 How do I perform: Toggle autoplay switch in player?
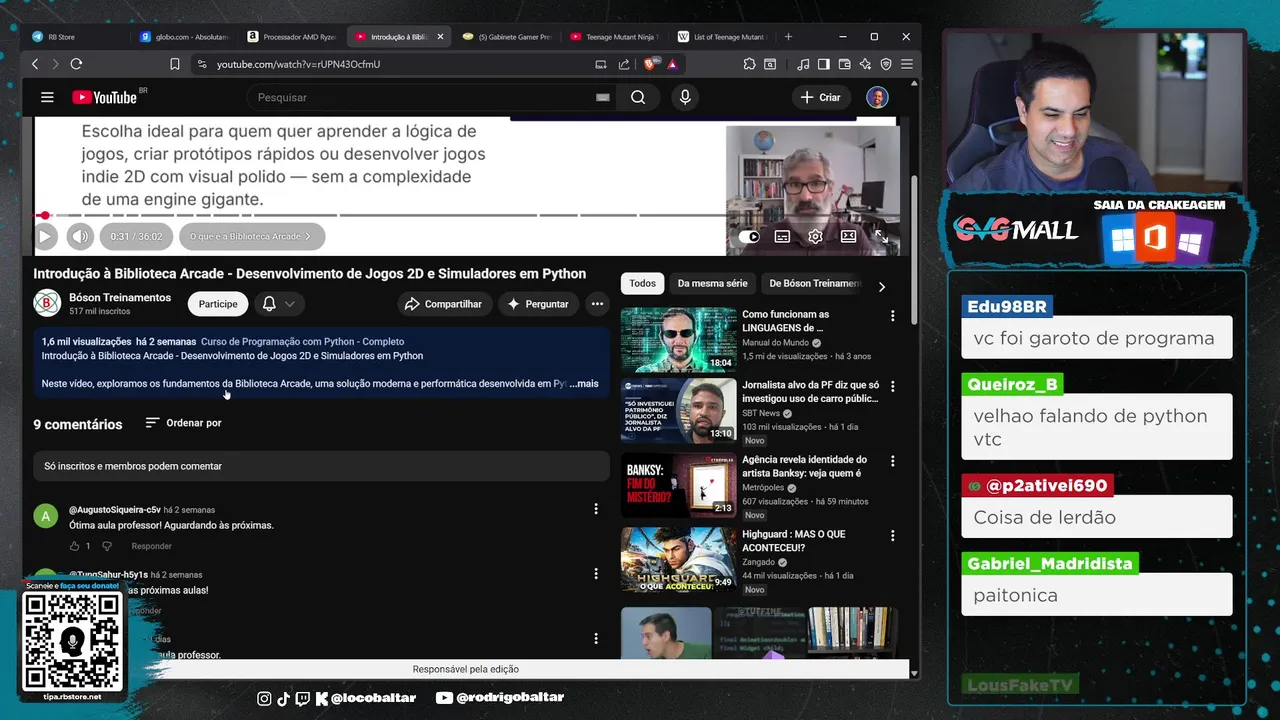tap(749, 237)
